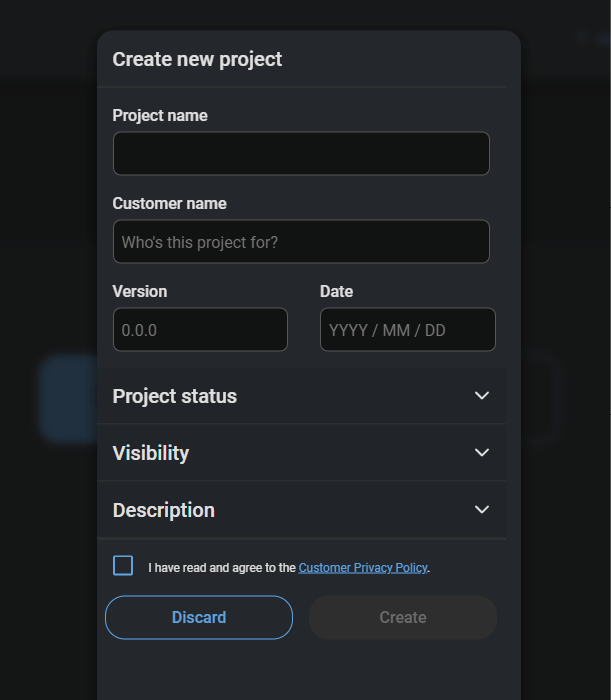The image size is (611, 700).
Task: Click the "Date" field label
Action: [x=336, y=292]
